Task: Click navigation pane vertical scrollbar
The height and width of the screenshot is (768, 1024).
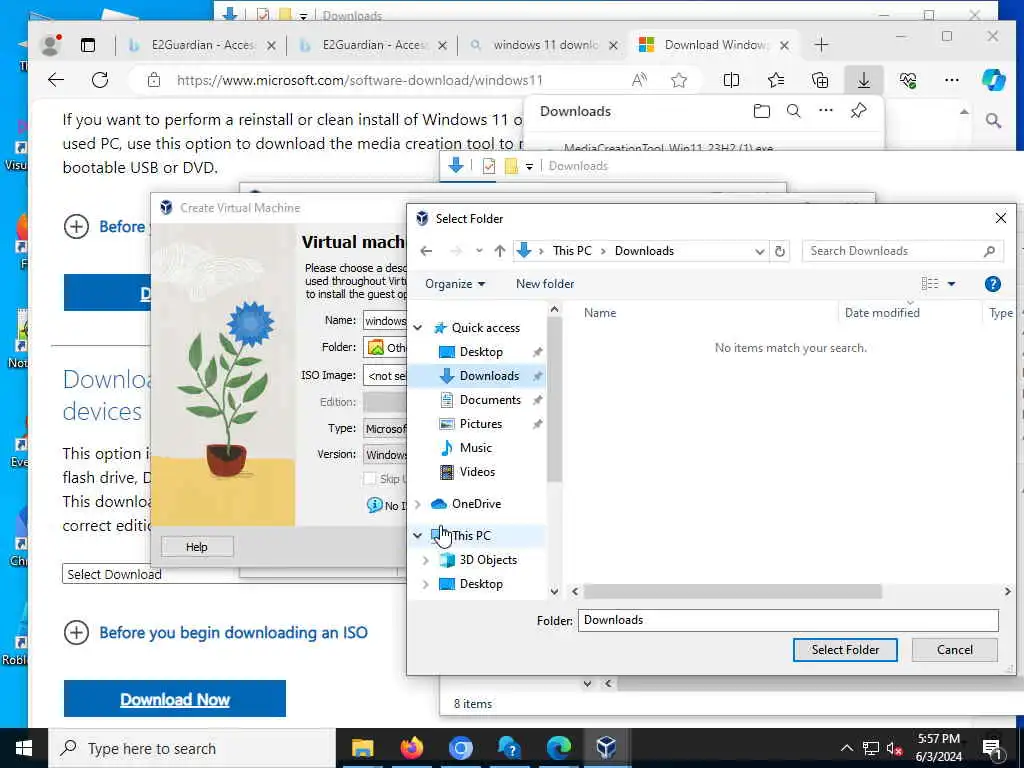Action: pyautogui.click(x=554, y=398)
